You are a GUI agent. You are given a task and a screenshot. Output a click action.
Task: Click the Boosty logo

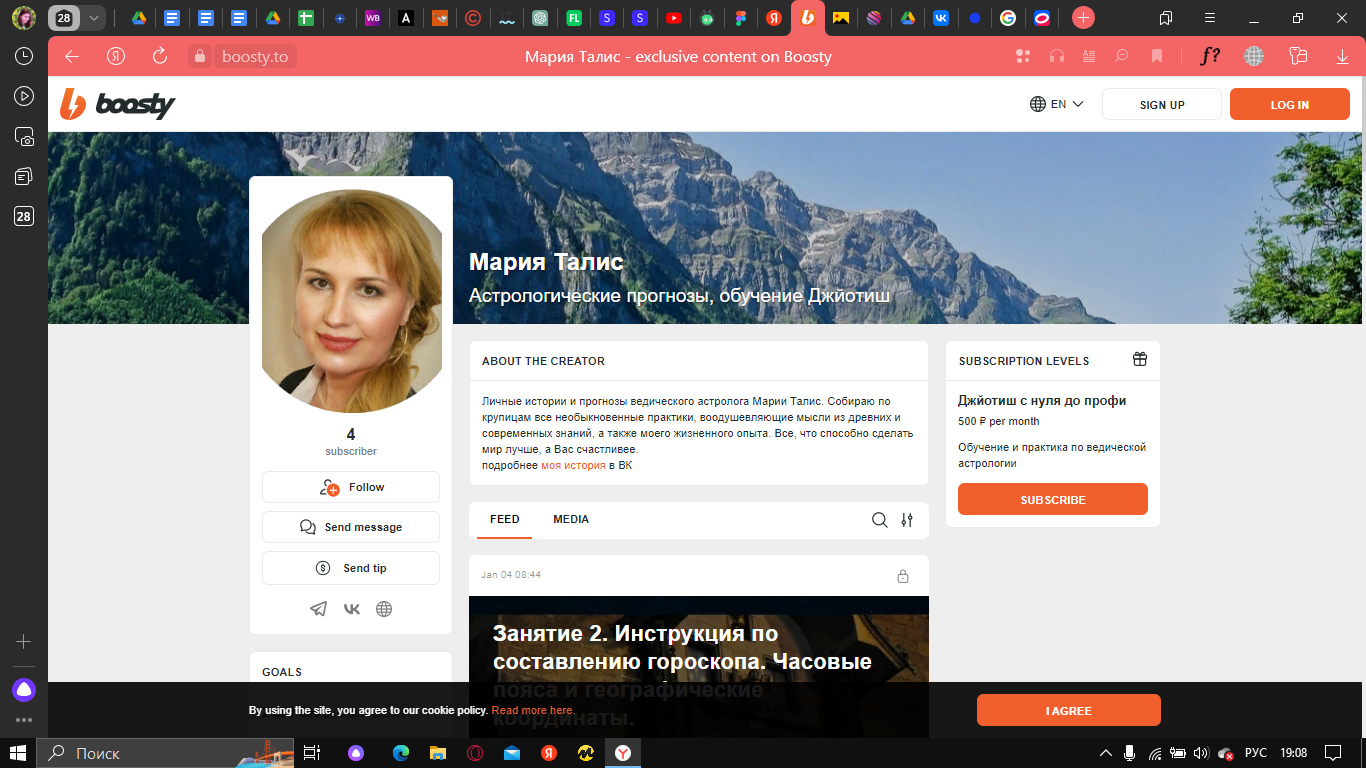tap(117, 104)
